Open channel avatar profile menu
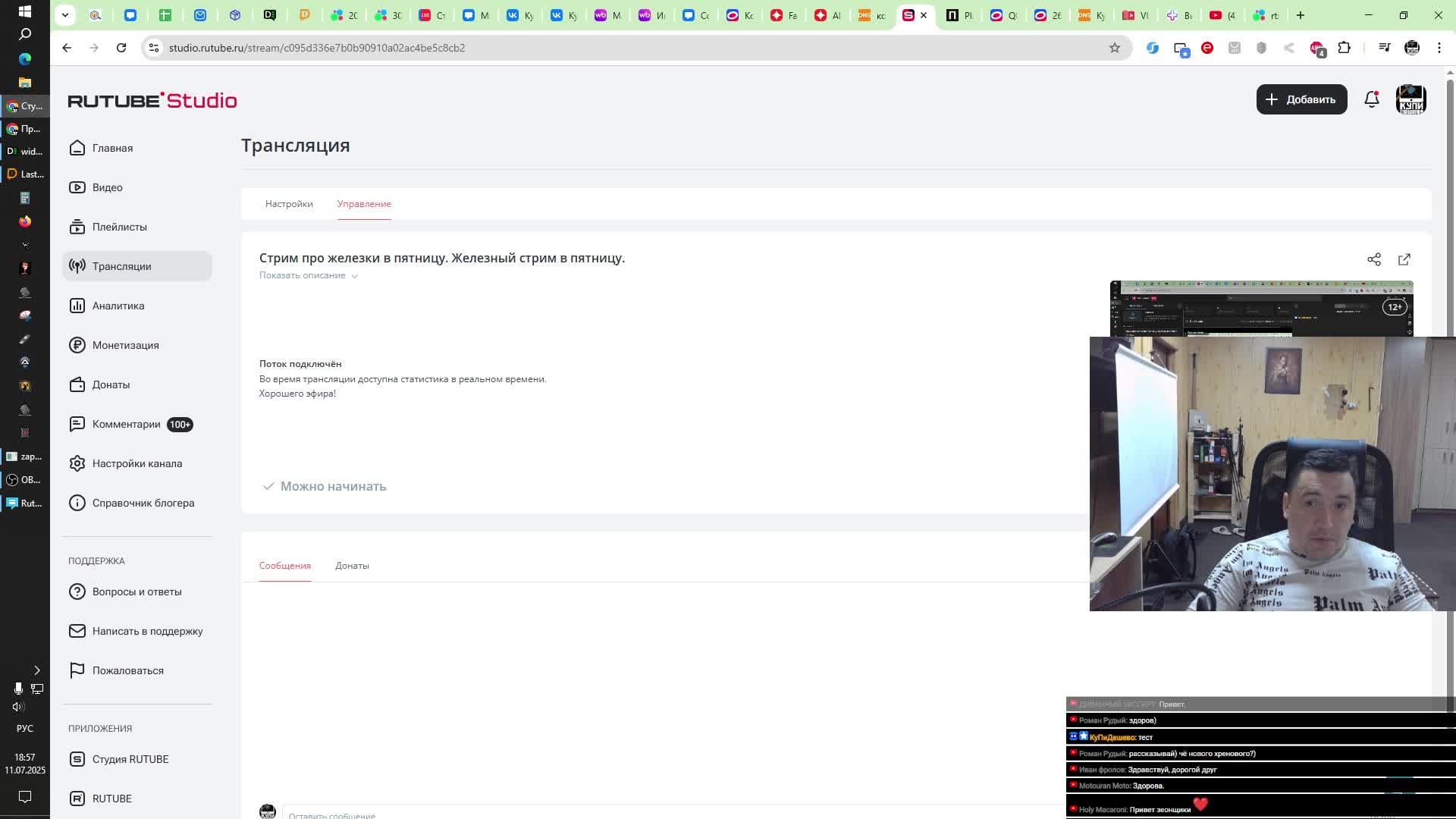The height and width of the screenshot is (819, 1456). pos(1410,99)
